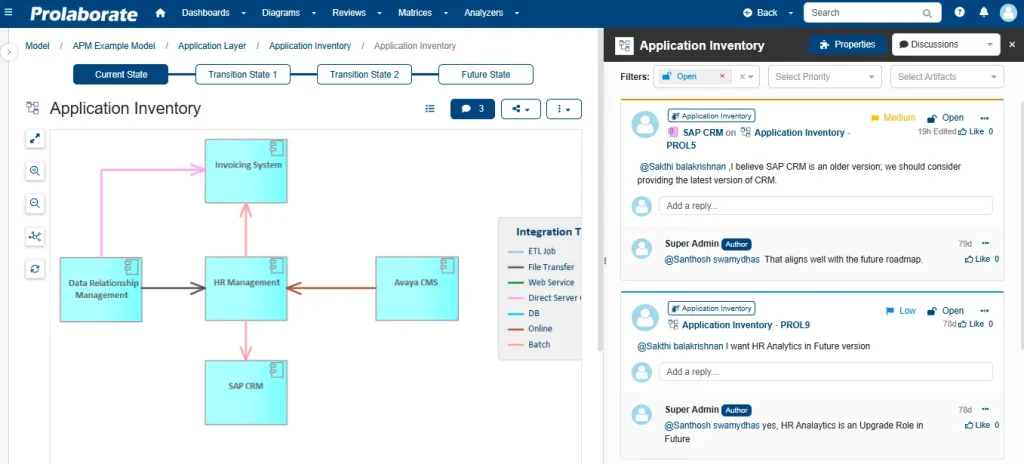This screenshot has height=464, width=1024.
Task: Select the Avaya CMS component
Action: (417, 288)
